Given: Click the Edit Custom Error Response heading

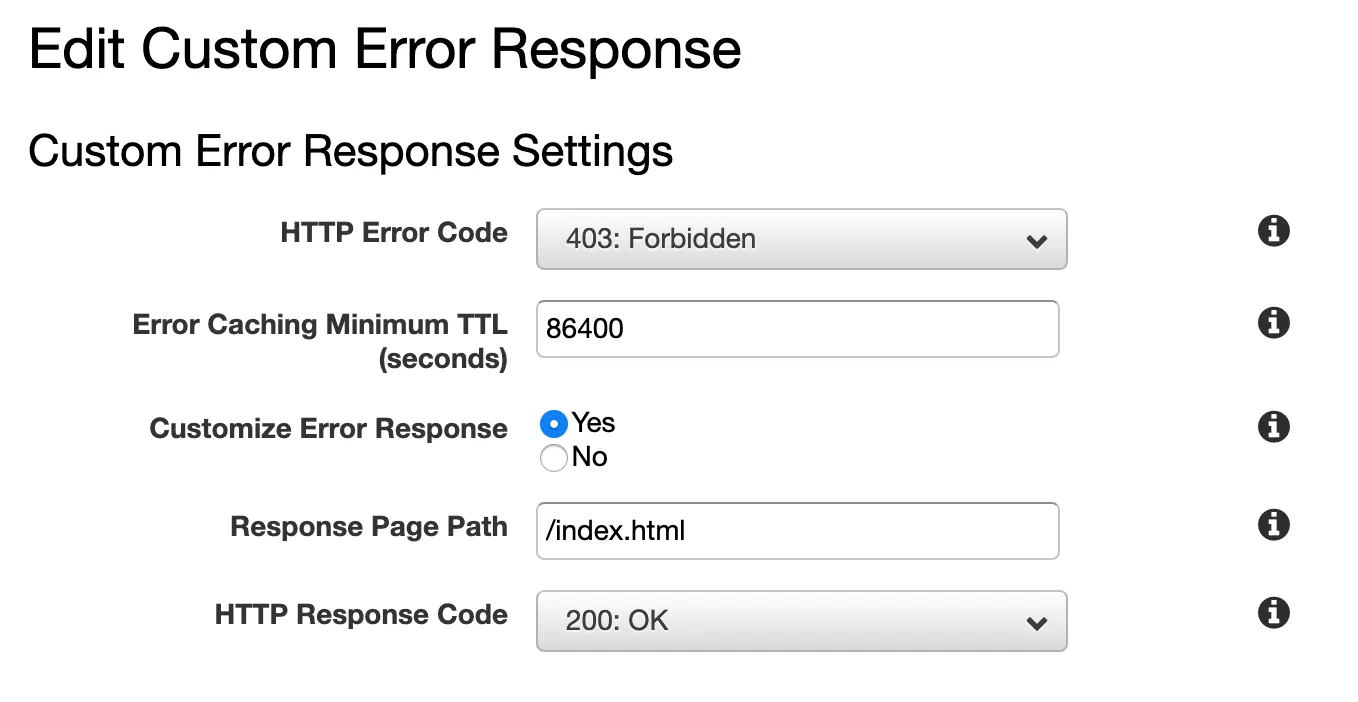Looking at the screenshot, I should point(386,50).
